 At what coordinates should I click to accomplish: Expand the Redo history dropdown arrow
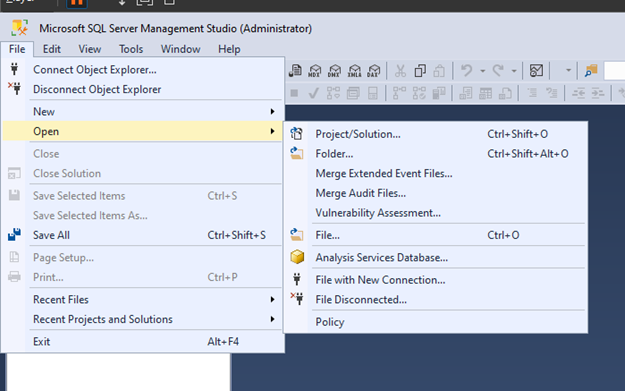pyautogui.click(x=514, y=71)
